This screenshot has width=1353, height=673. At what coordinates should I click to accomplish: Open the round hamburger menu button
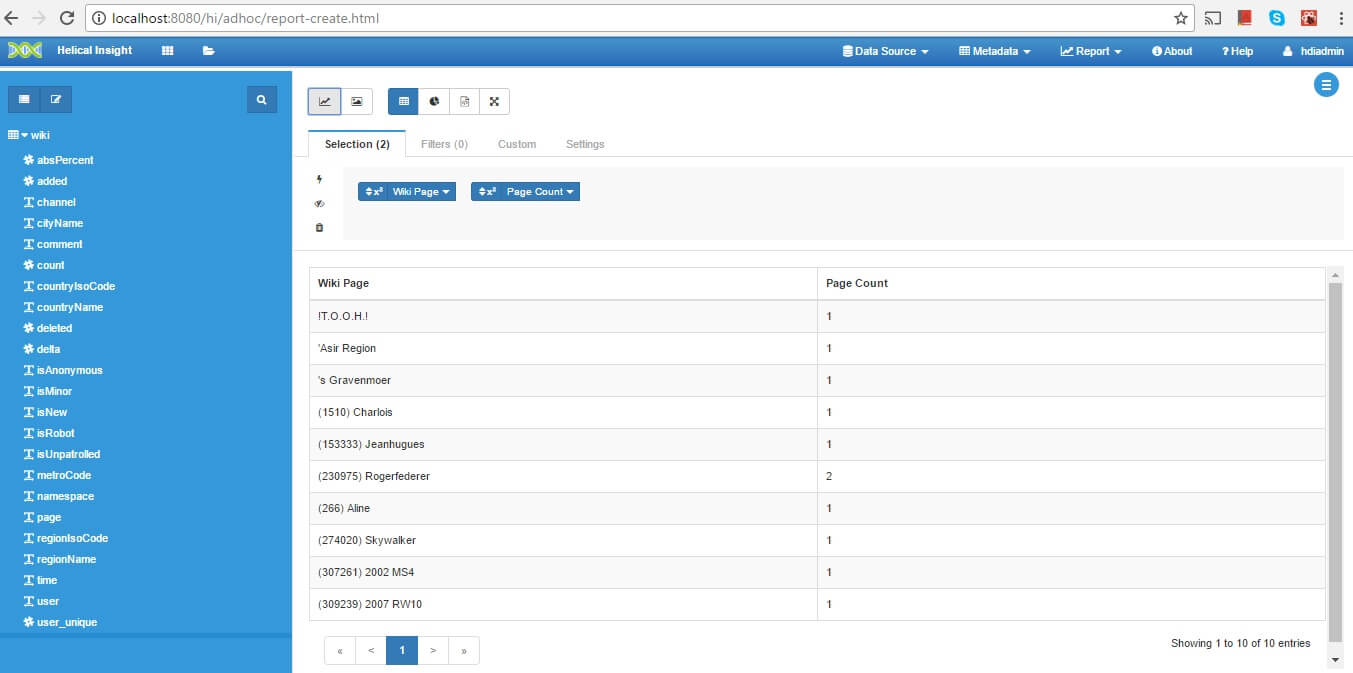coord(1326,85)
